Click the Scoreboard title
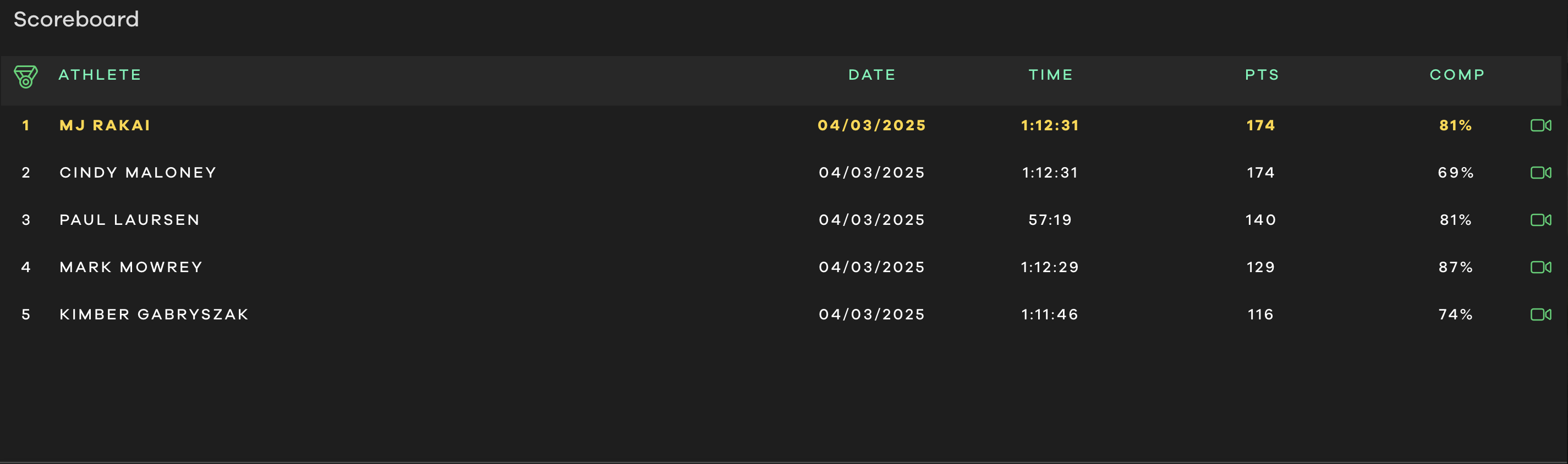Screen dimensions: 1568x464 (76, 19)
